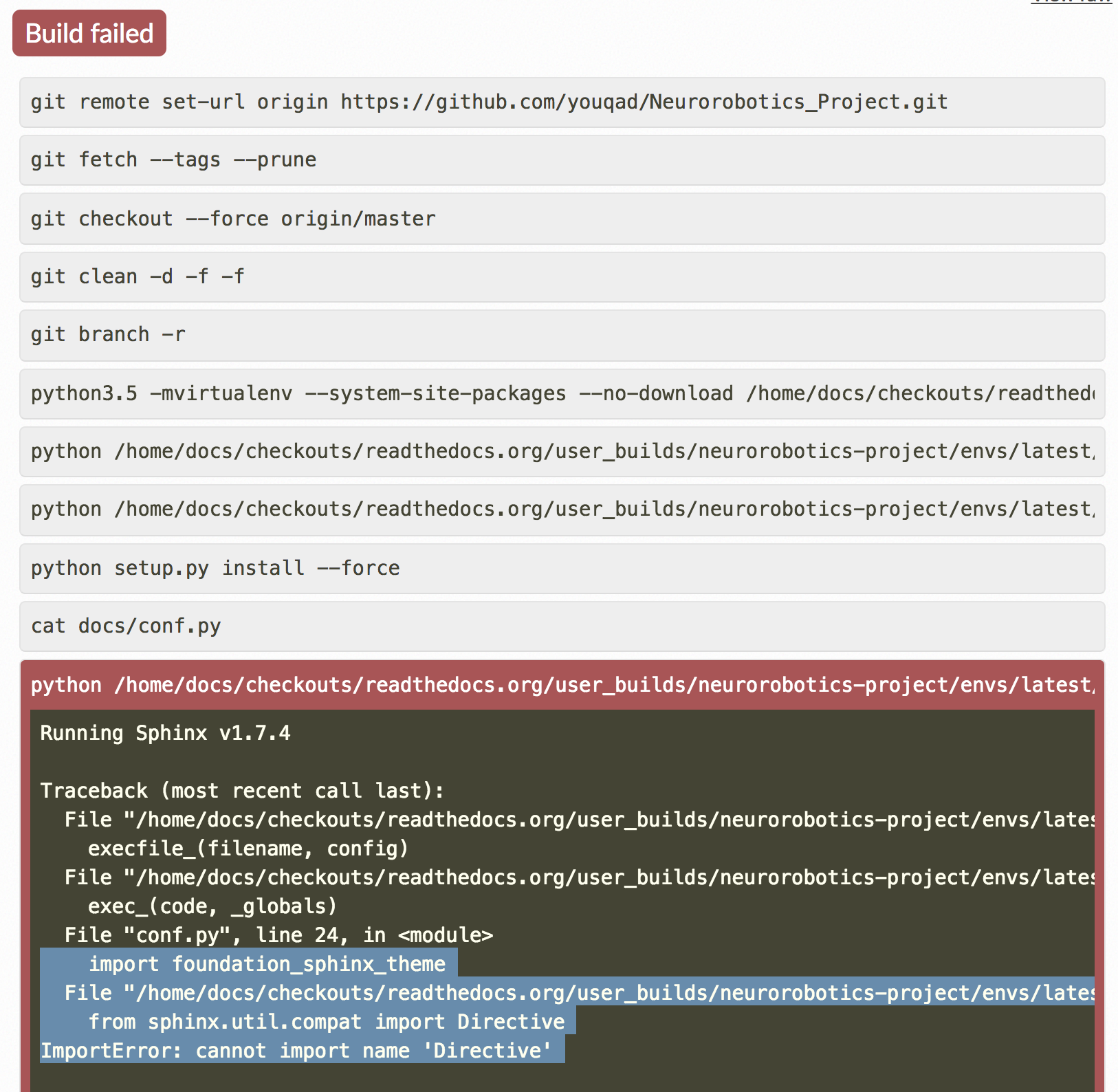1118x1092 pixels.
Task: Expand the git clean -d -f -f row
Action: [x=562, y=277]
